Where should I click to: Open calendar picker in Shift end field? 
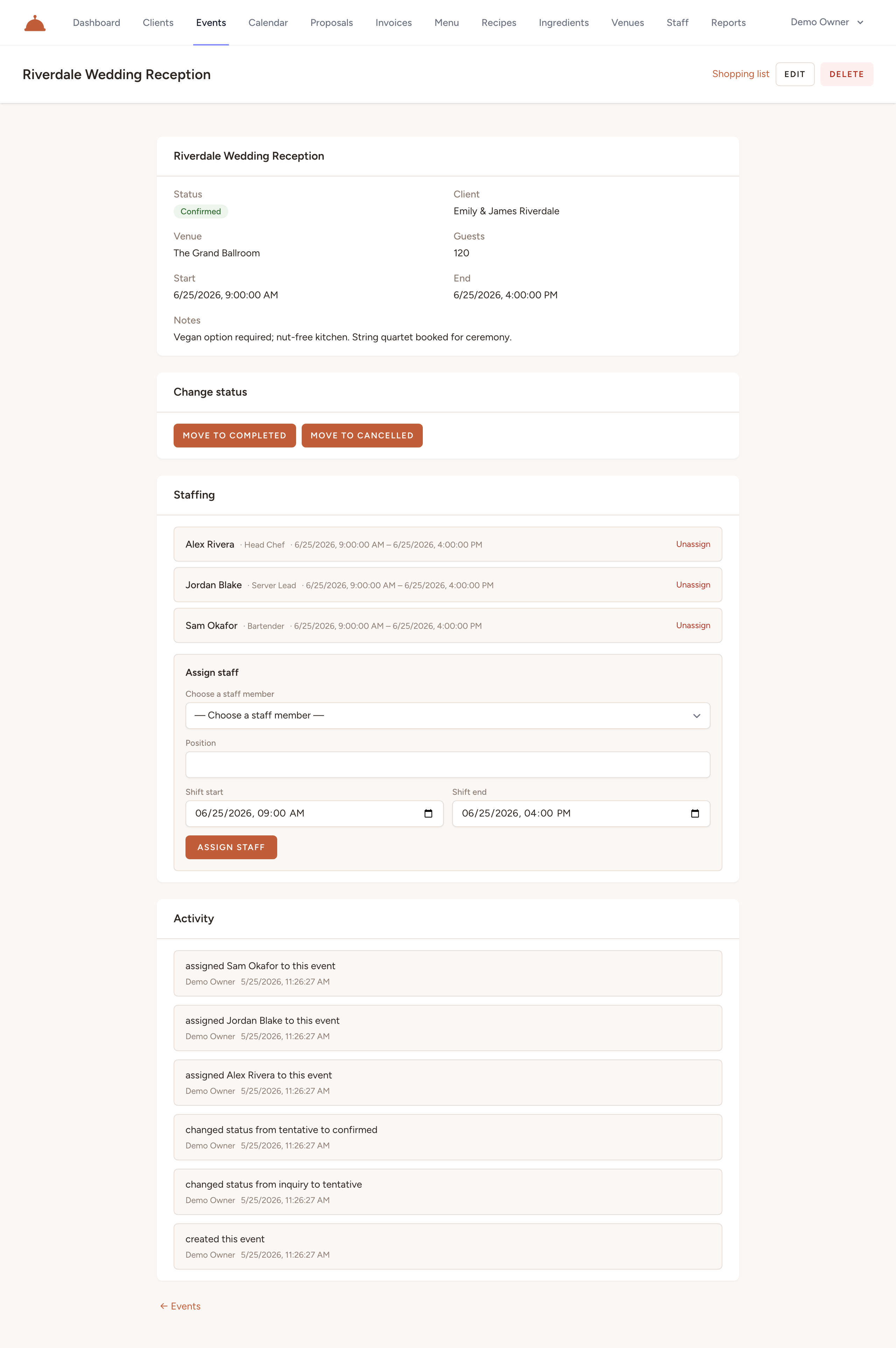[695, 813]
